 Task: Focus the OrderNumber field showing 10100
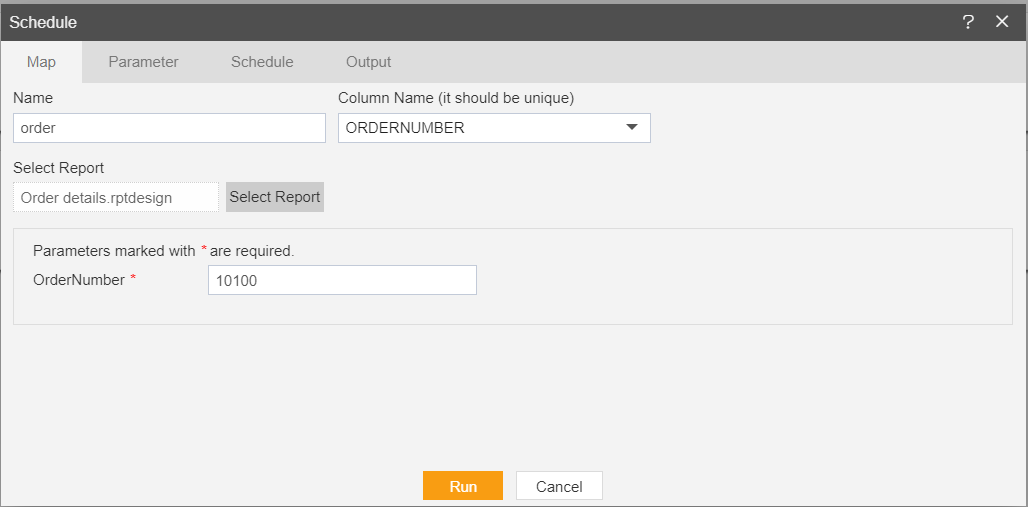click(342, 280)
